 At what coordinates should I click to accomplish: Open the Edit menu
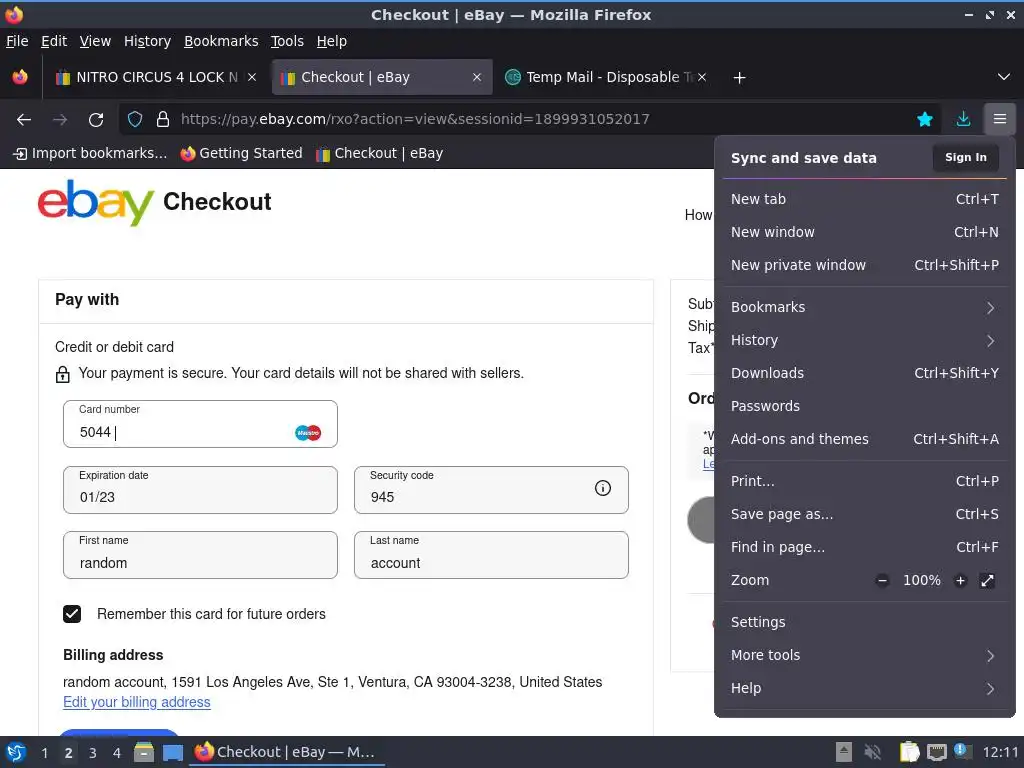54,41
